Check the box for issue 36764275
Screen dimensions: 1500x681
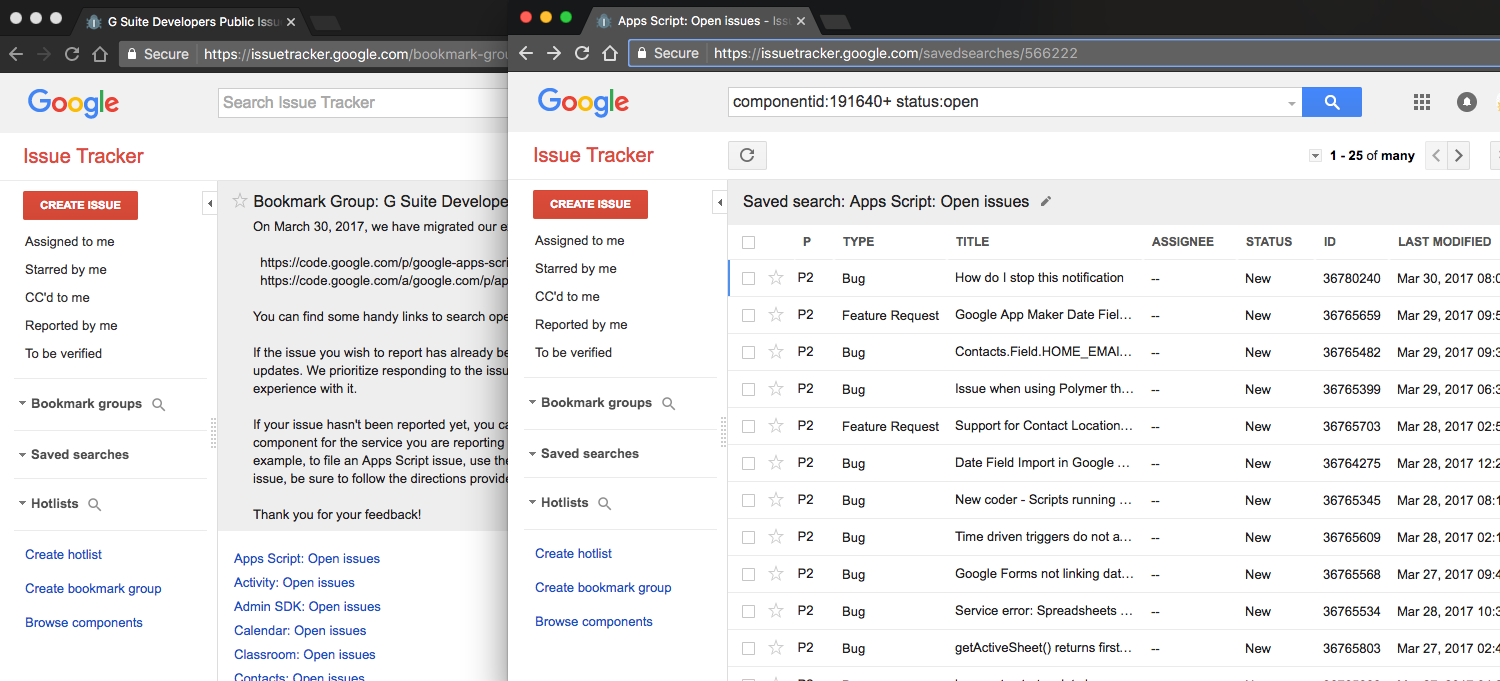click(x=748, y=463)
